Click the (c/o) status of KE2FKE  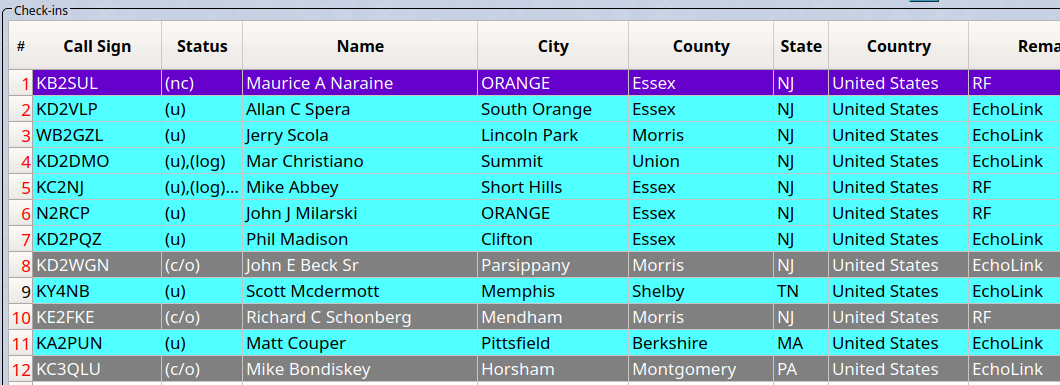pos(202,317)
